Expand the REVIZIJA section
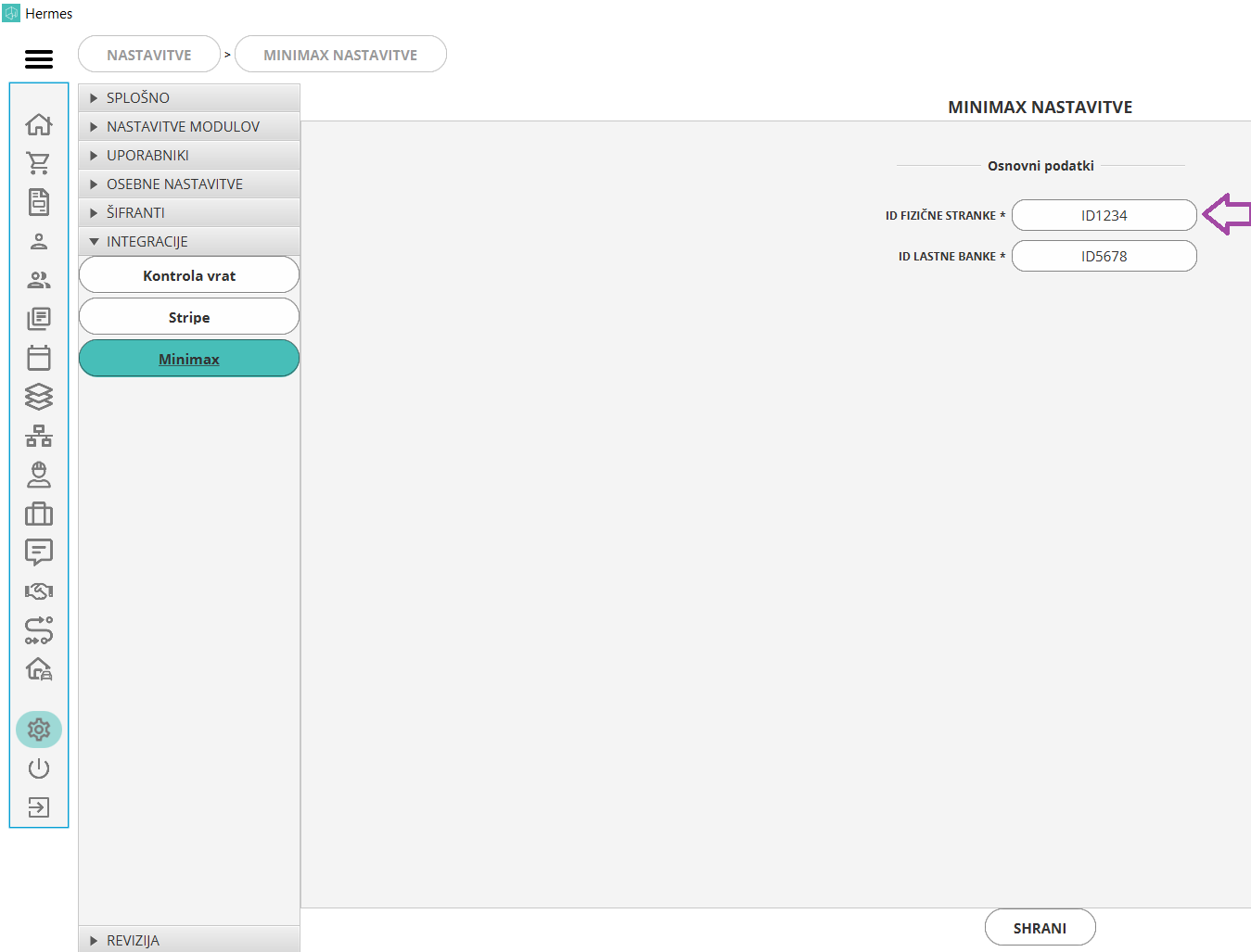This screenshot has height=952, width=1251. point(189,939)
